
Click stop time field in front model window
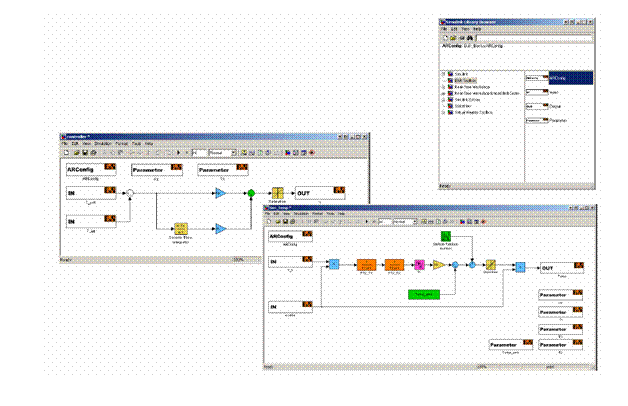(384, 221)
